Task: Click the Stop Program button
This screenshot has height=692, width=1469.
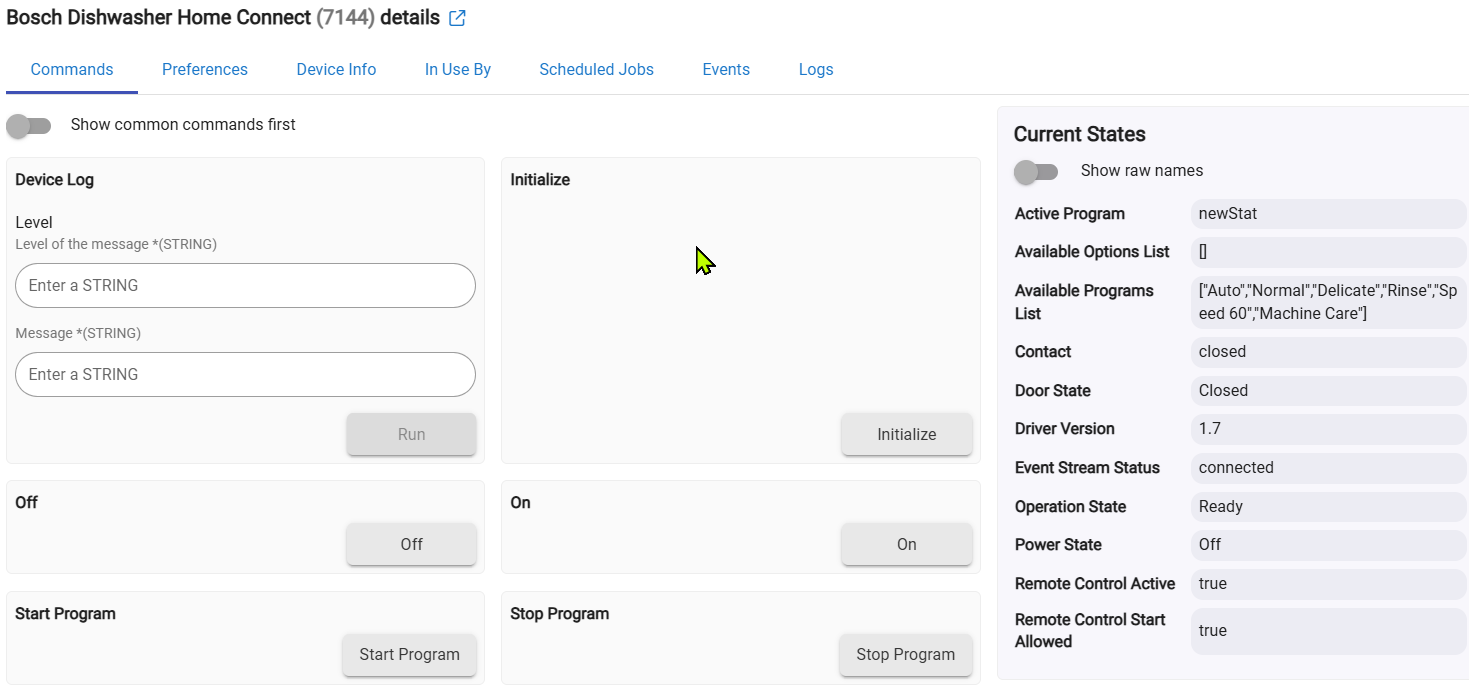Action: pos(905,655)
